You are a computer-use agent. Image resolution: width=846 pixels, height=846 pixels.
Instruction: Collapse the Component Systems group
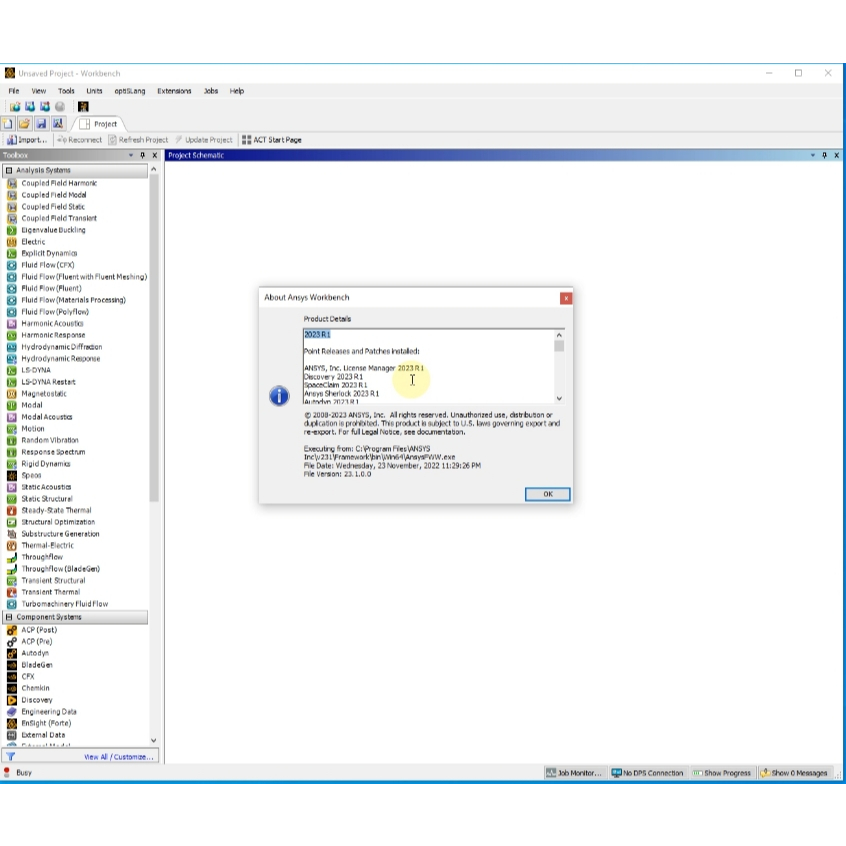tap(9, 617)
